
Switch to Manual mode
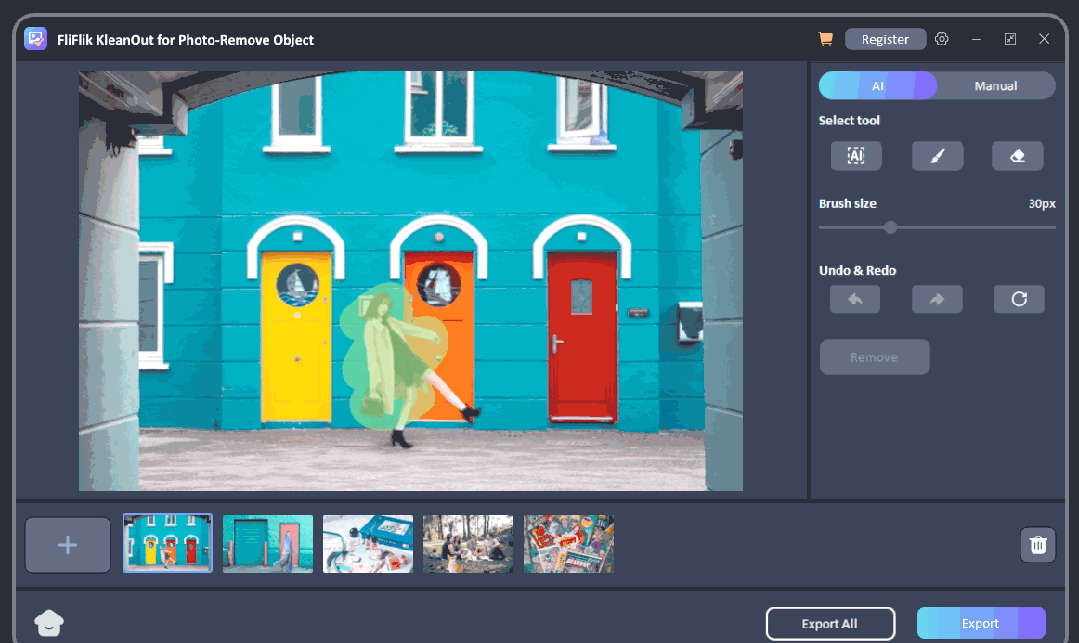click(995, 86)
